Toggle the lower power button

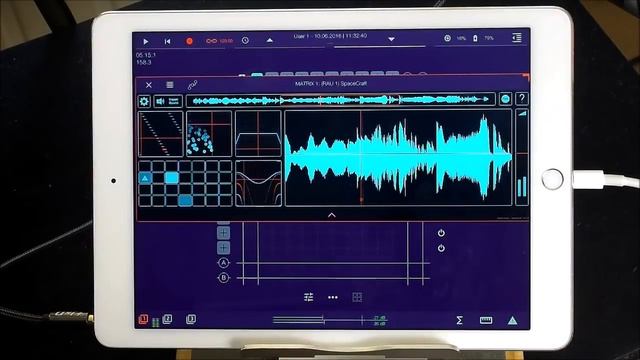pos(441,248)
